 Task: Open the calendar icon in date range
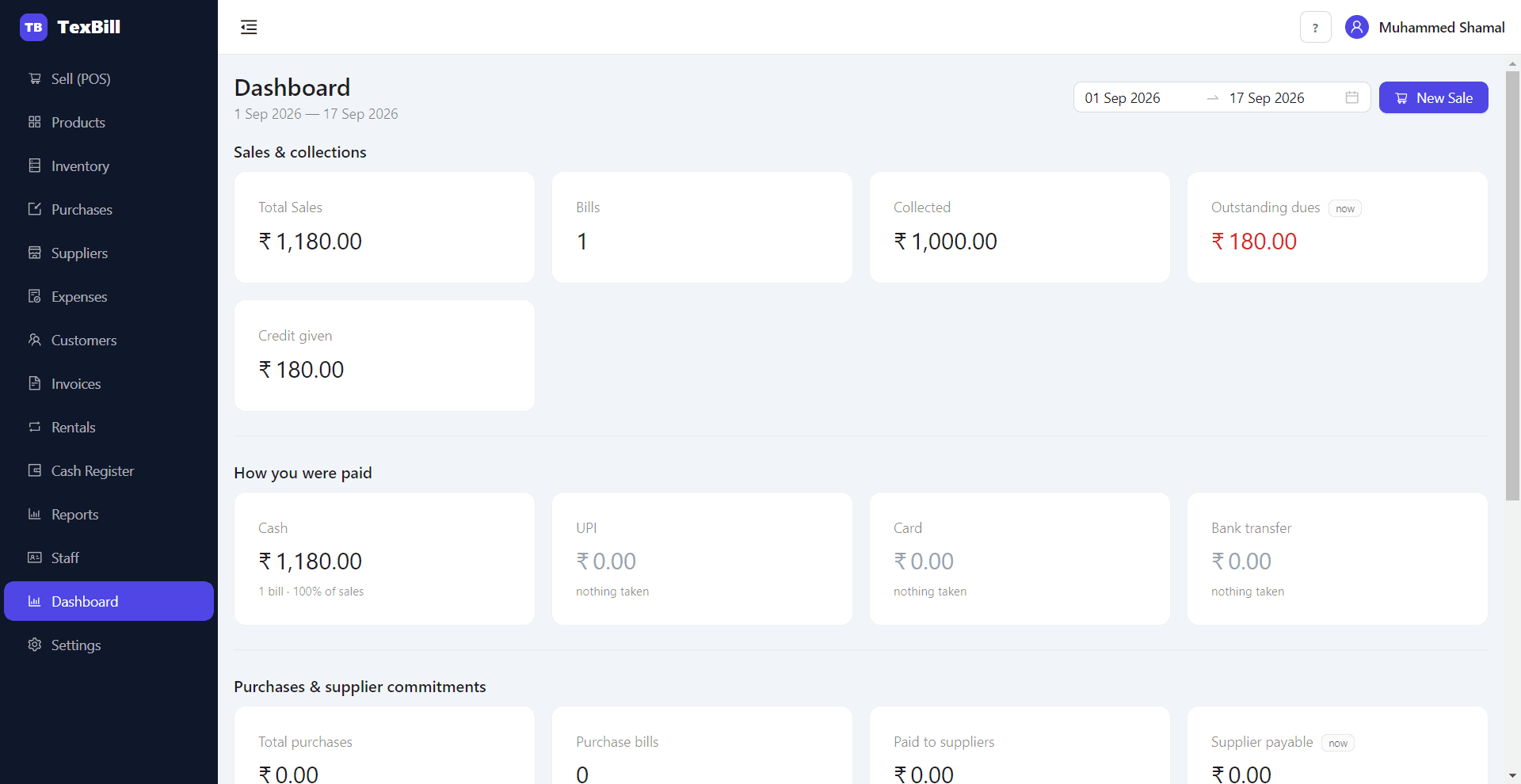1351,97
